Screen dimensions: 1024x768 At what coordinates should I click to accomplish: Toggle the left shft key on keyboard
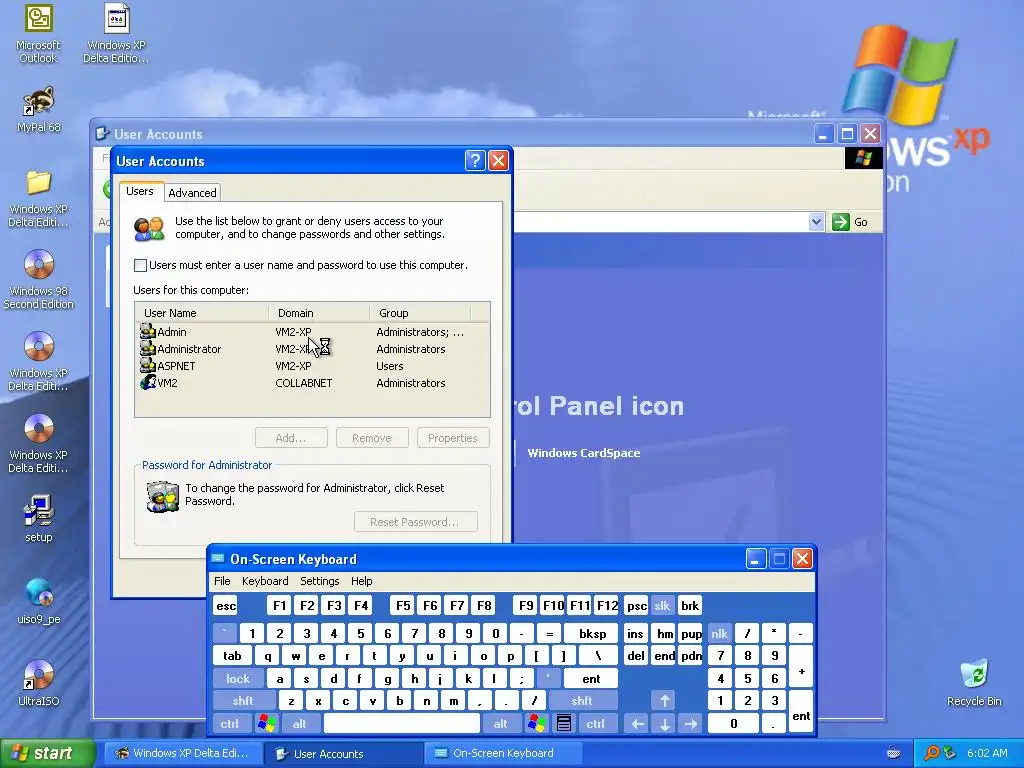(x=243, y=701)
